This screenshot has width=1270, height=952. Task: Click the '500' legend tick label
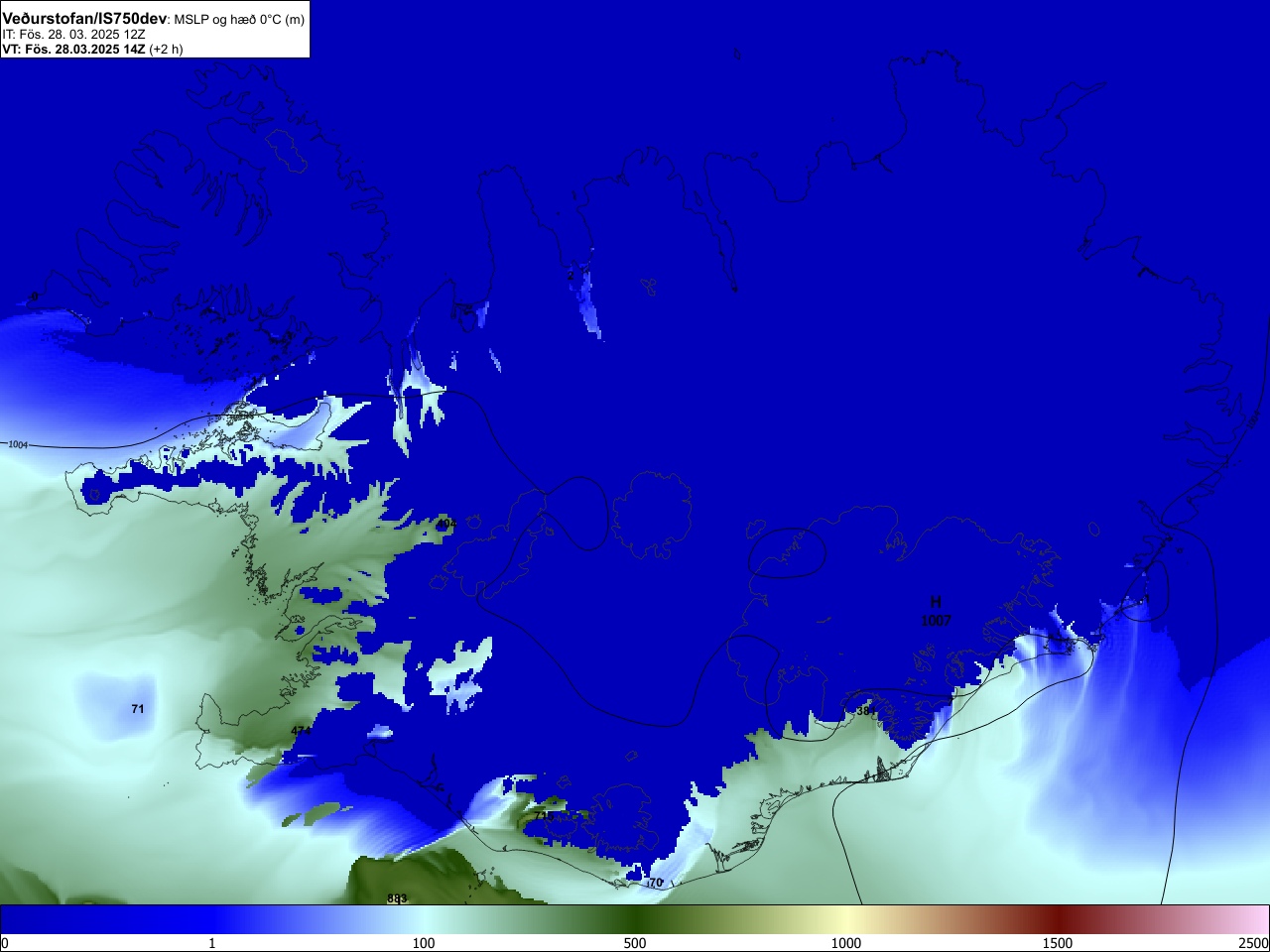tap(635, 943)
